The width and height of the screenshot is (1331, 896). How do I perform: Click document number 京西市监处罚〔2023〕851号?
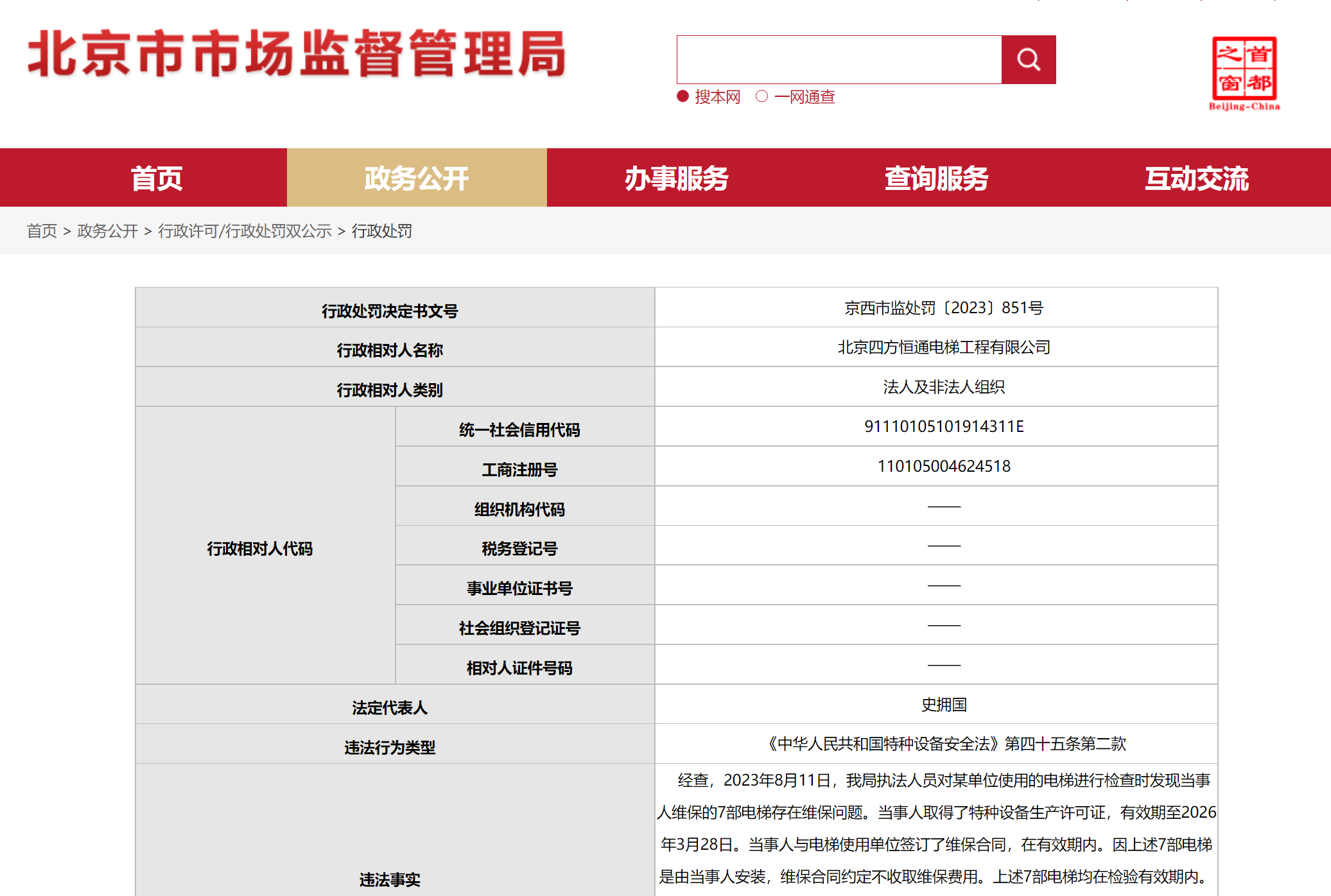[944, 308]
